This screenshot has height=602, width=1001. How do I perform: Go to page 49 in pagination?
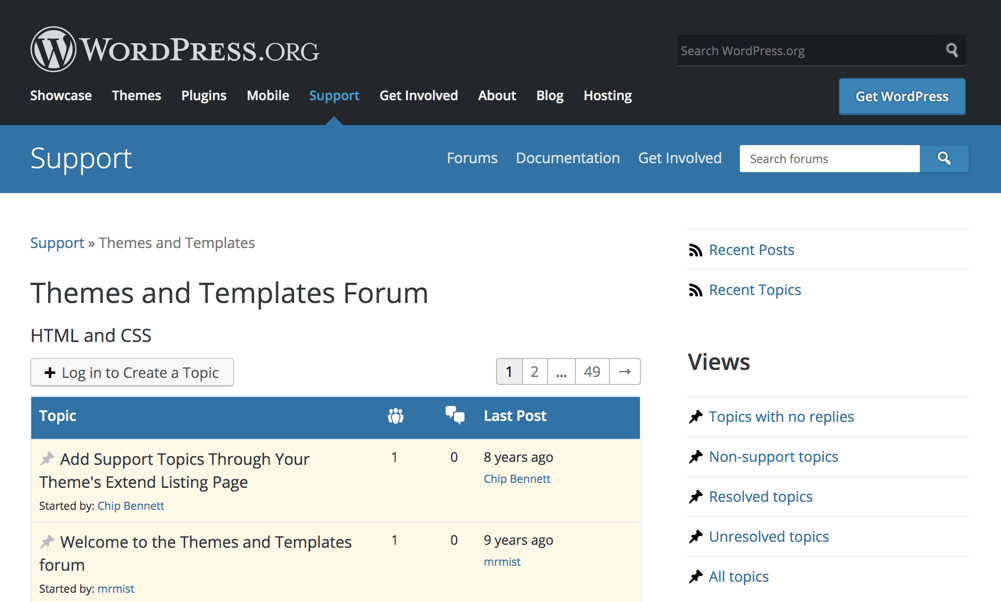click(x=592, y=372)
